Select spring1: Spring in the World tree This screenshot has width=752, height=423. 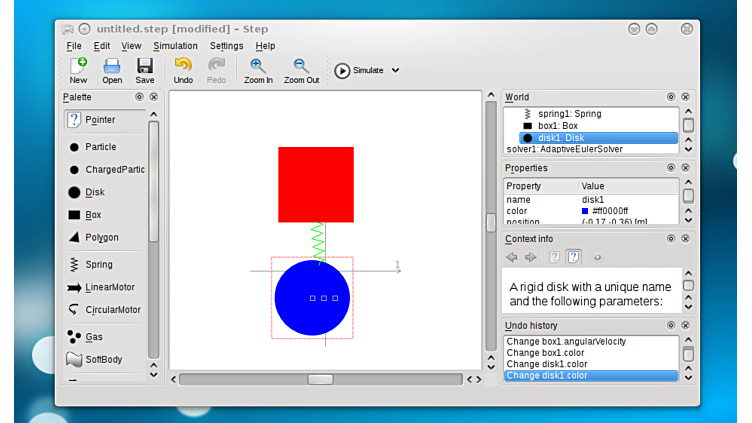(x=568, y=114)
